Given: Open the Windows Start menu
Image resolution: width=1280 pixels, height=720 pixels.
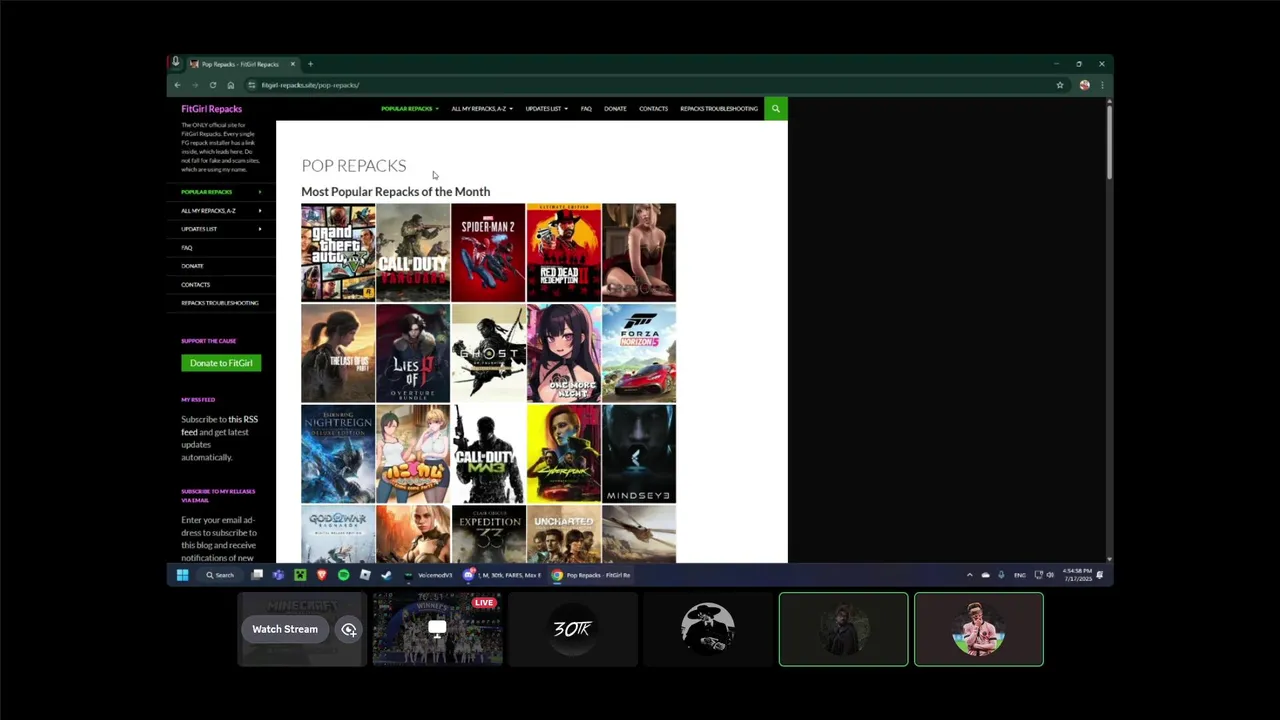Looking at the screenshot, I should coord(183,575).
